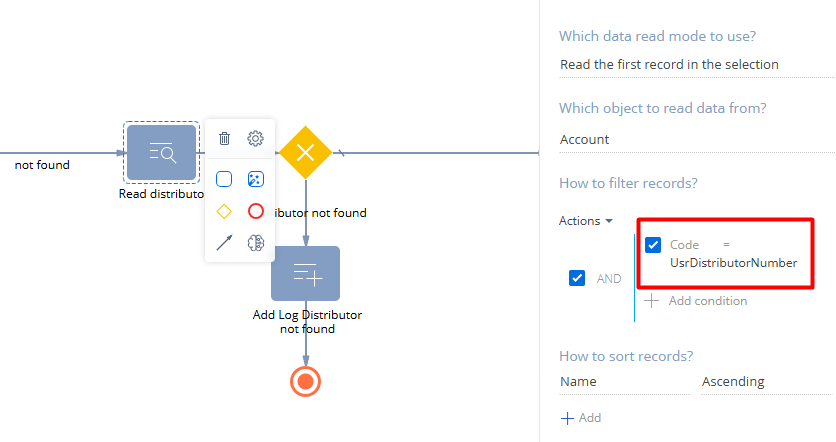Open the Actions dropdown menu
The height and width of the screenshot is (442, 836).
click(x=585, y=221)
